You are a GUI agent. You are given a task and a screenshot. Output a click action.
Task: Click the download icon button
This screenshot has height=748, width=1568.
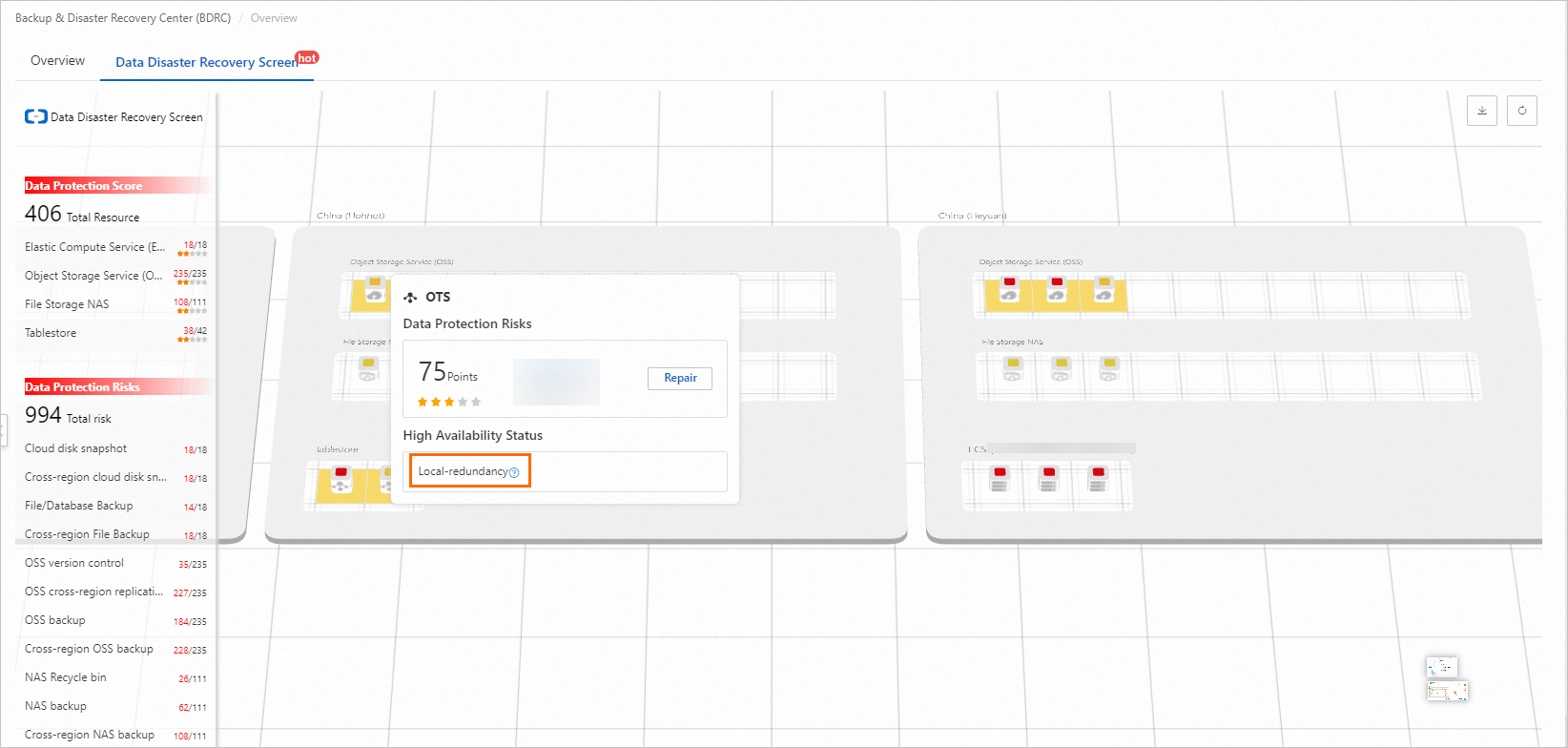[1481, 111]
